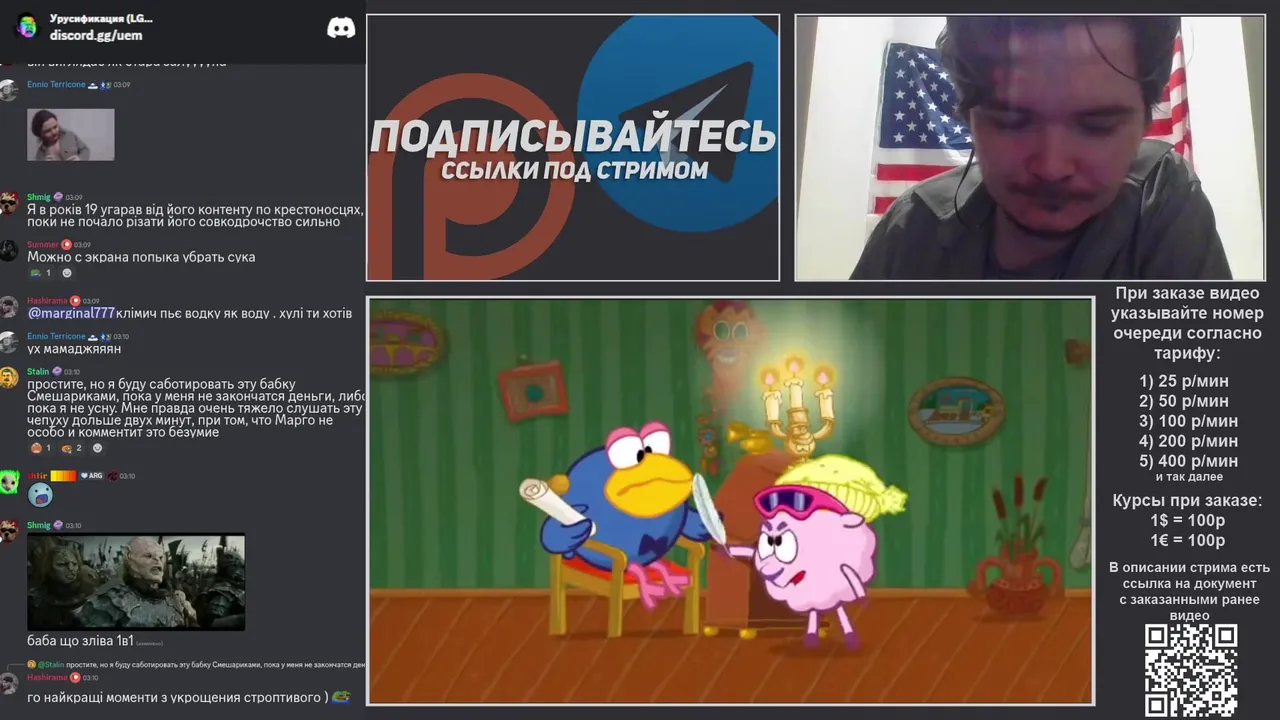
Task: Click the '5) 400 р/мин' tariff line
Action: click(1188, 461)
